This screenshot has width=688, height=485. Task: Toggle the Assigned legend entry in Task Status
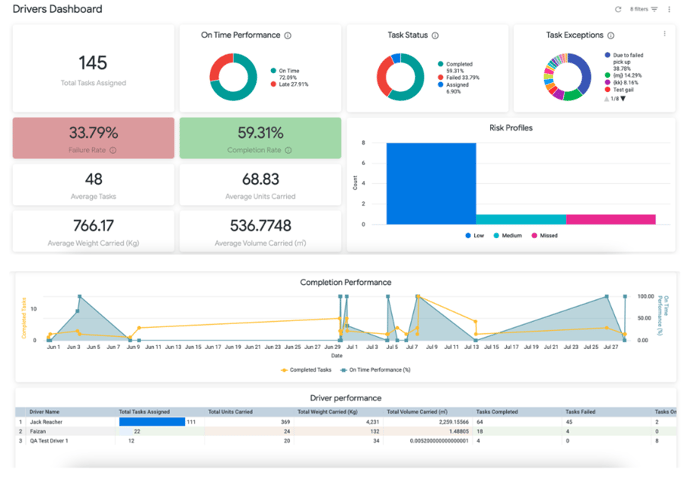point(453,88)
